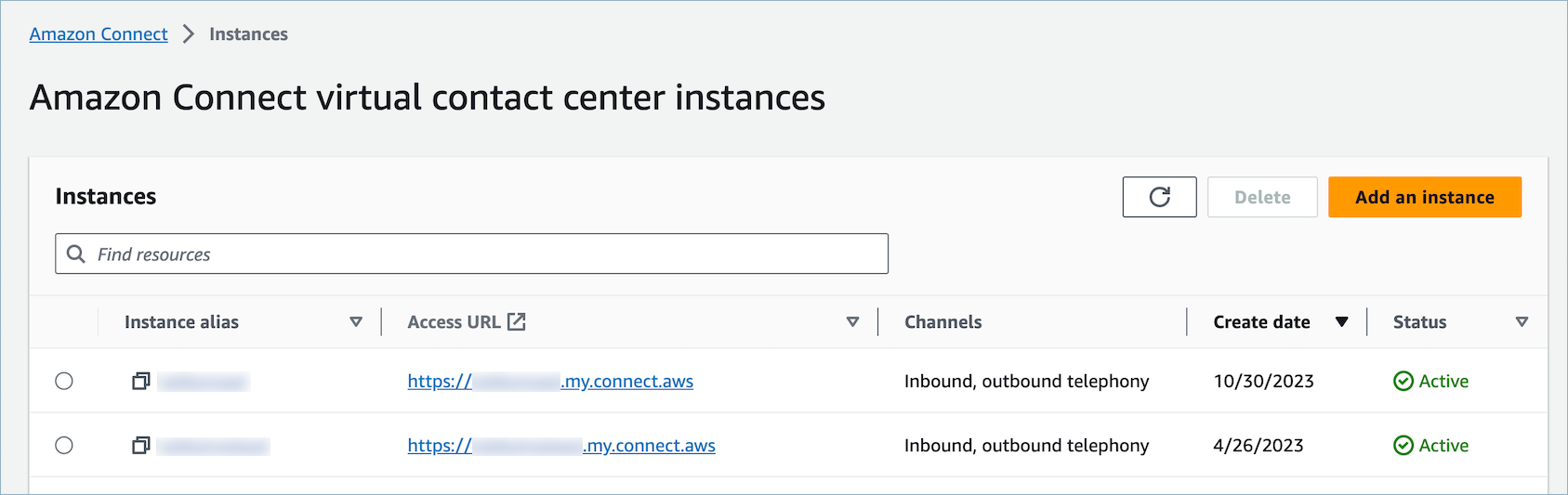Screen dimensions: 1568x495
Task: Select radio button for 10/30/2023 instance
Action: [x=64, y=381]
